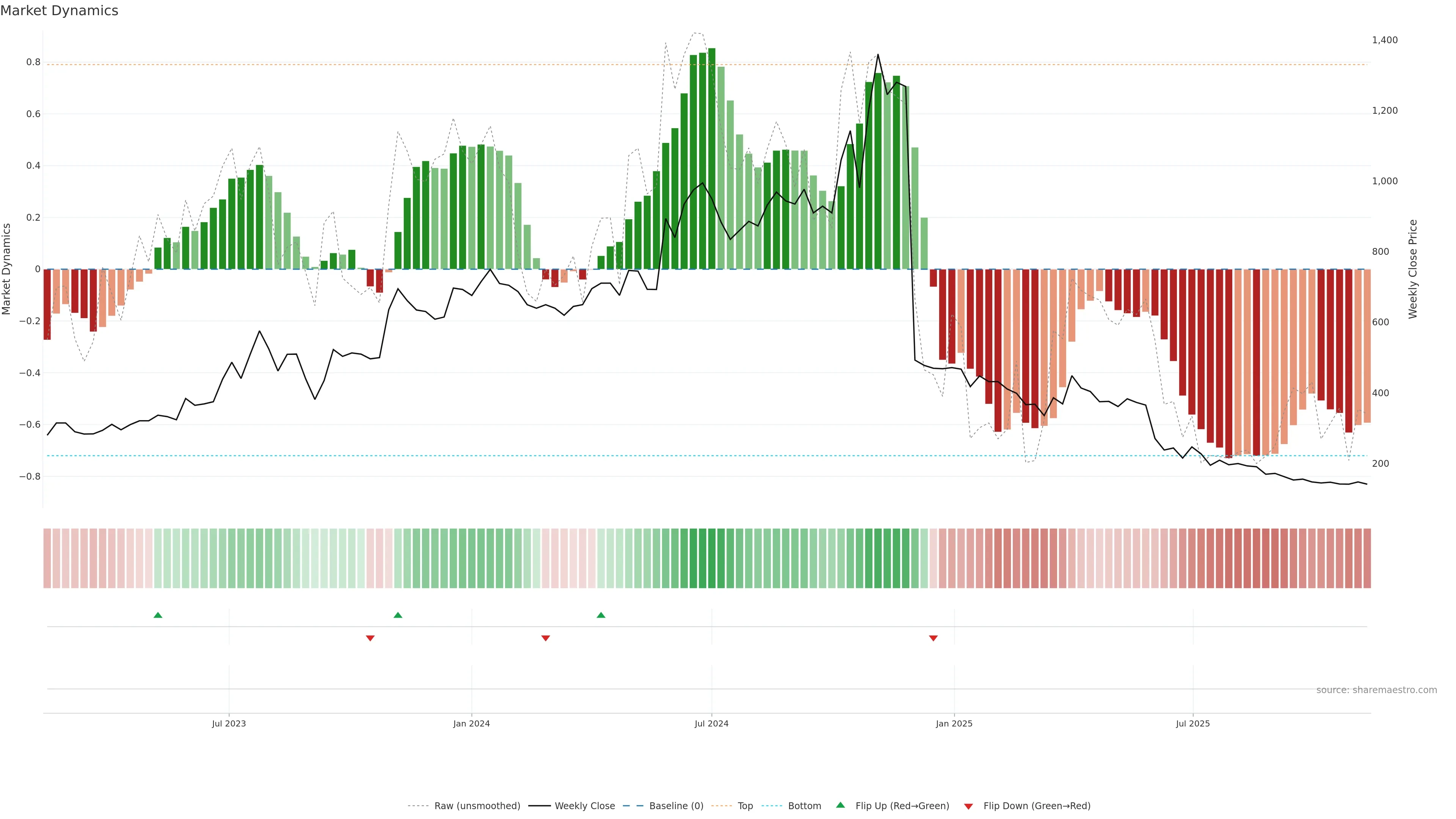1456x819 pixels.
Task: Click the darkest green heat strip cell
Action: 712,558
